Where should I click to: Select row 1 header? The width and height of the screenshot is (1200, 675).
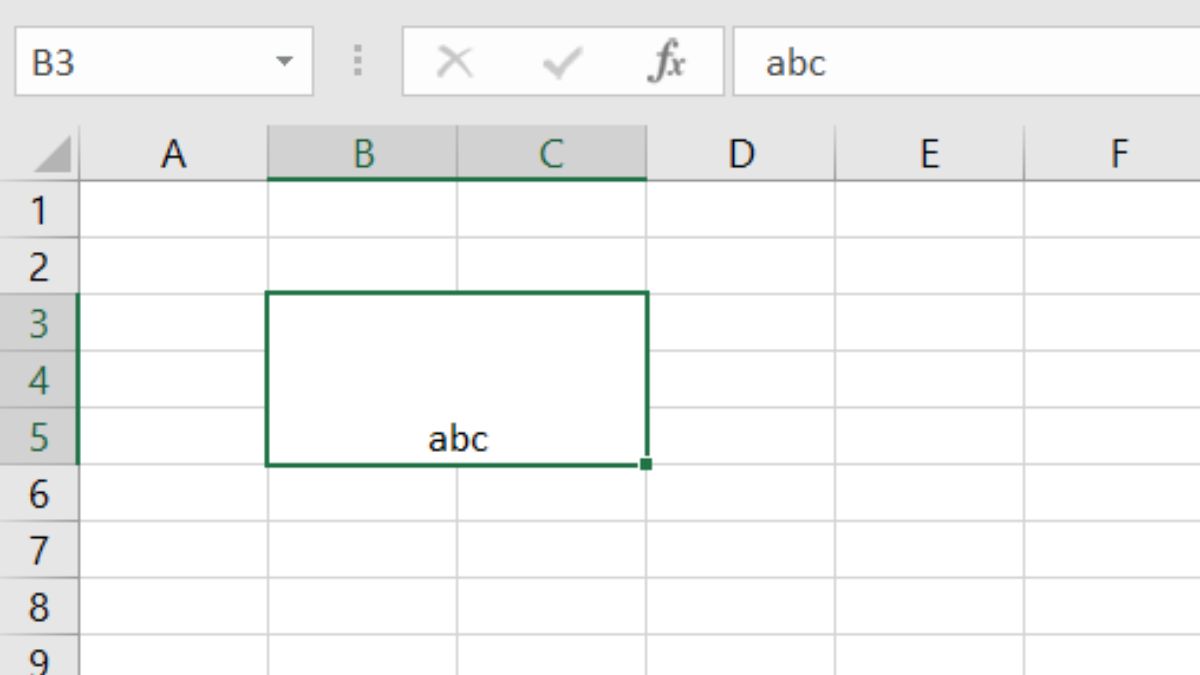[x=39, y=210]
